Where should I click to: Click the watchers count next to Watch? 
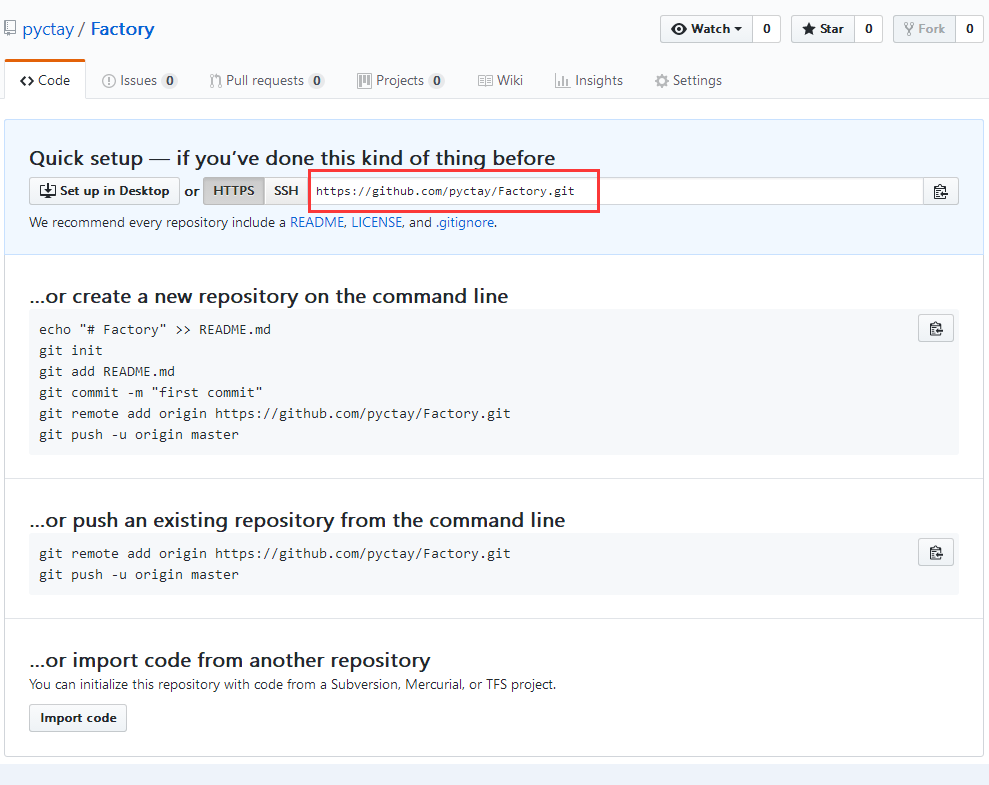pos(767,29)
